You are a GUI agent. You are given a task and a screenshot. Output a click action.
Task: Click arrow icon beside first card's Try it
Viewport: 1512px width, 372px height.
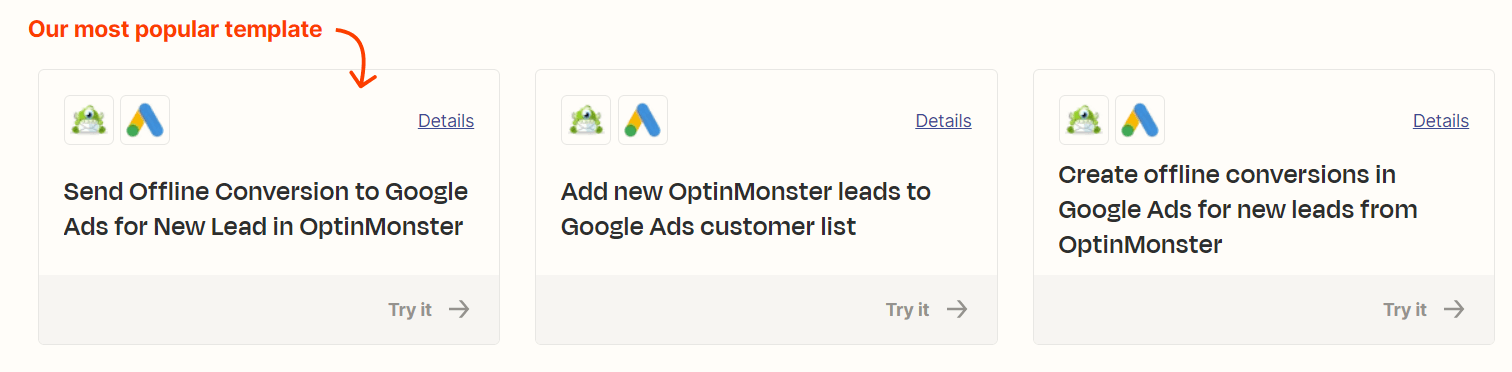tap(459, 309)
